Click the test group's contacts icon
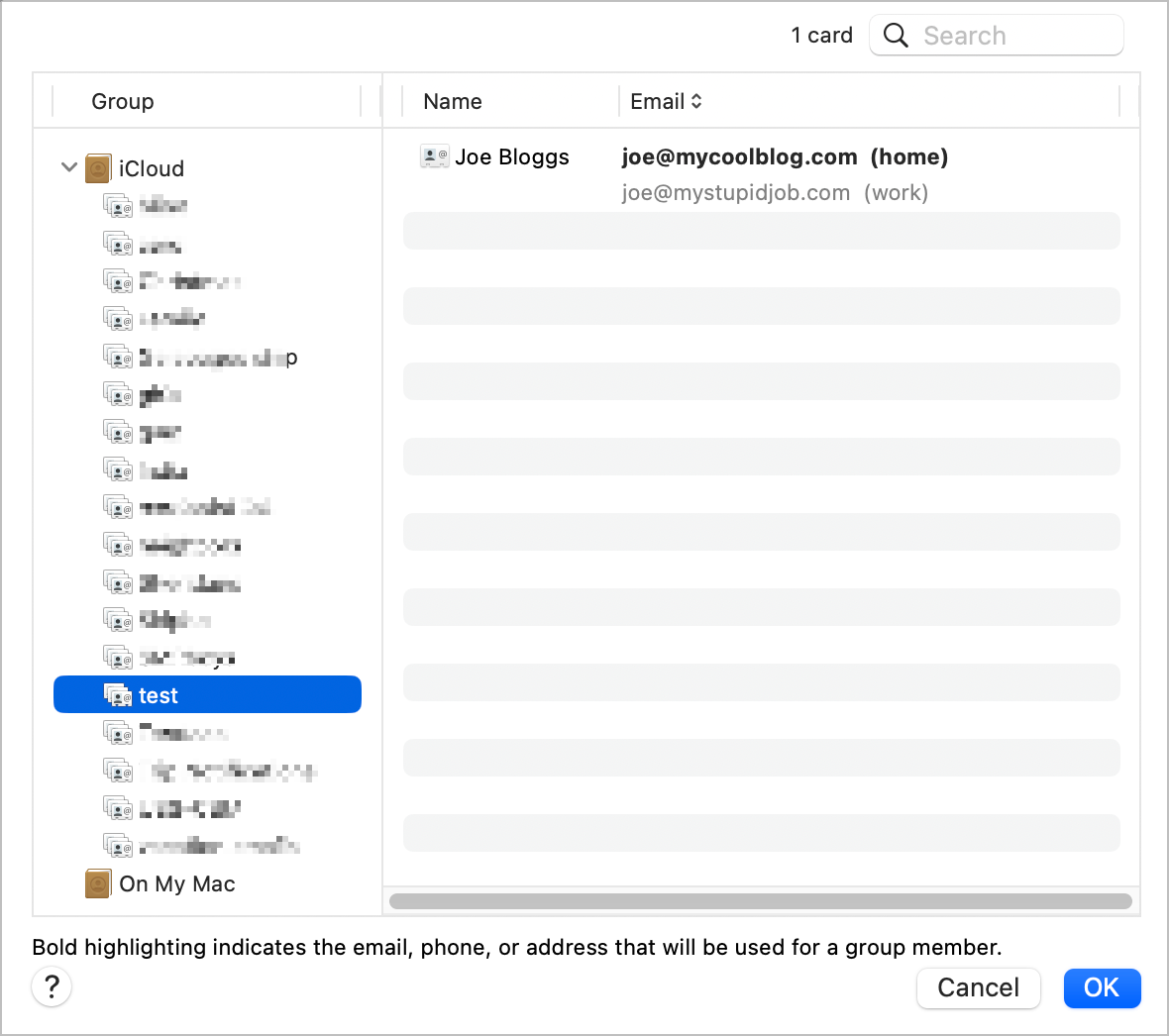 pos(118,695)
